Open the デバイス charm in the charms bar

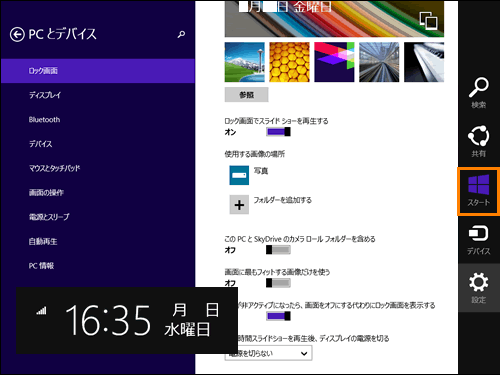[479, 240]
